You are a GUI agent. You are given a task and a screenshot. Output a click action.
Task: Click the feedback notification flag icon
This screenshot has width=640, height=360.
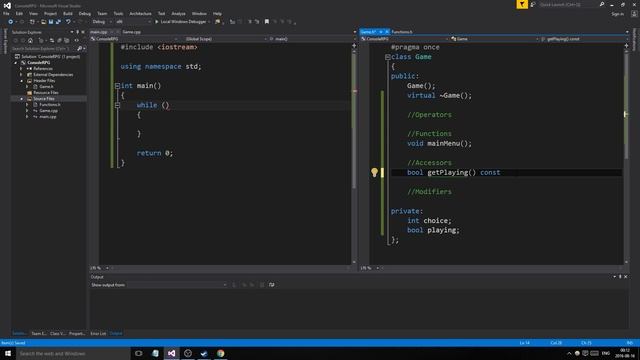point(522,4)
